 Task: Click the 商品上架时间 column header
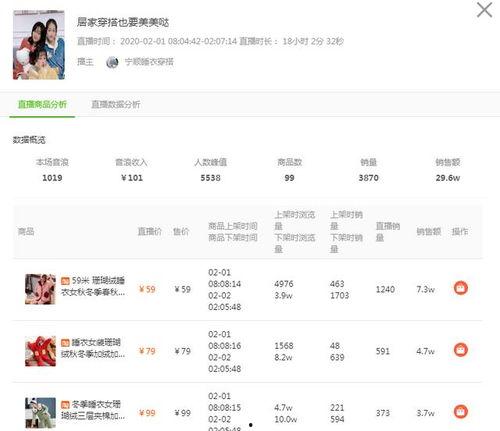[x=233, y=226]
